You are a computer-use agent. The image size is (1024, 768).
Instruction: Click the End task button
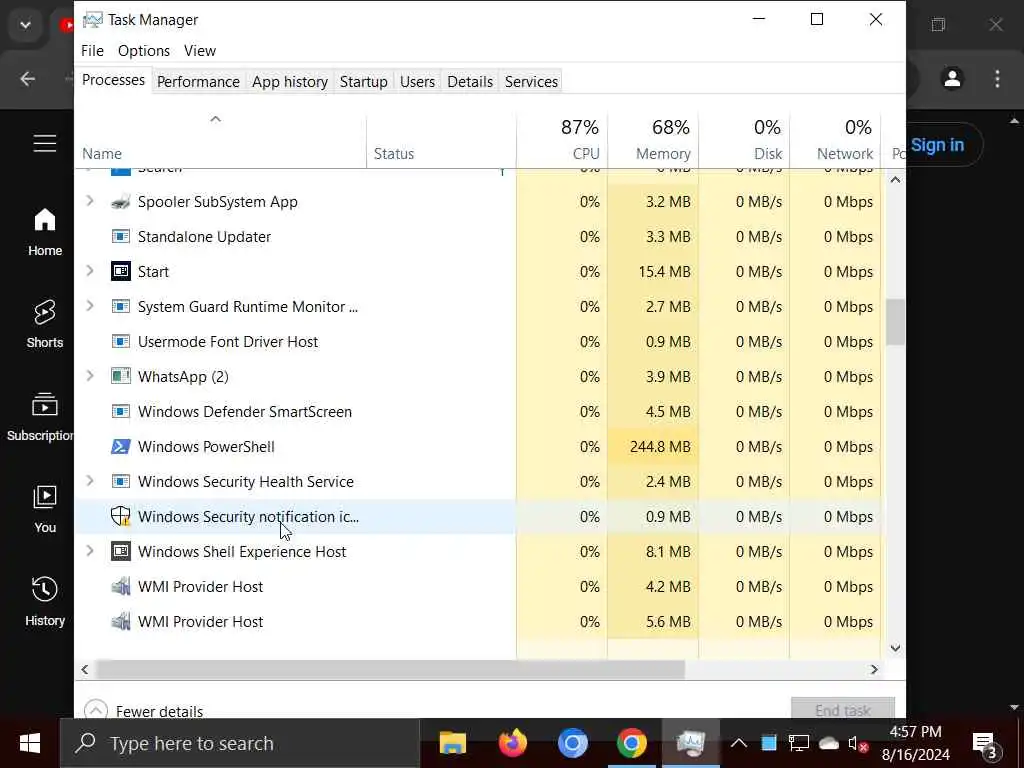842,709
